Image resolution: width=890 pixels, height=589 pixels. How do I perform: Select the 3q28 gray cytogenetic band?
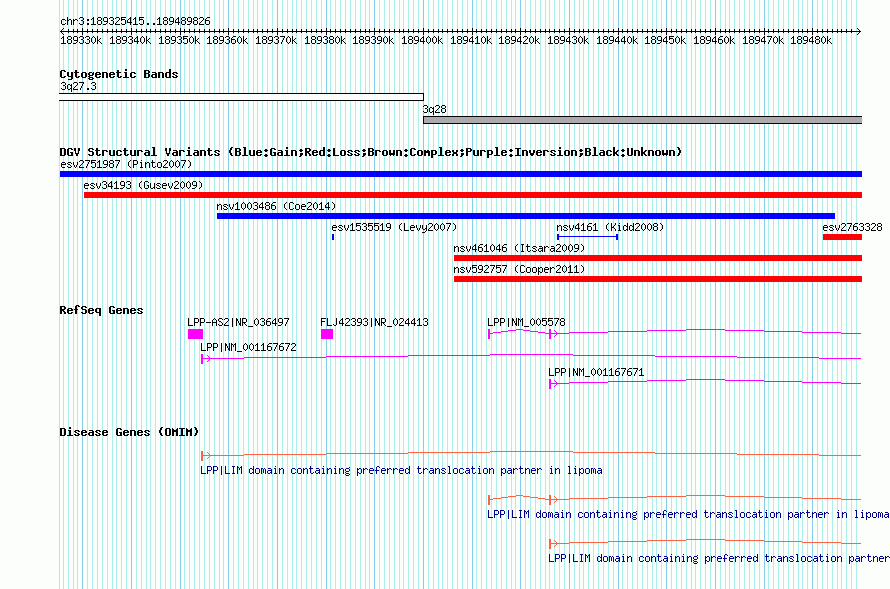643,120
